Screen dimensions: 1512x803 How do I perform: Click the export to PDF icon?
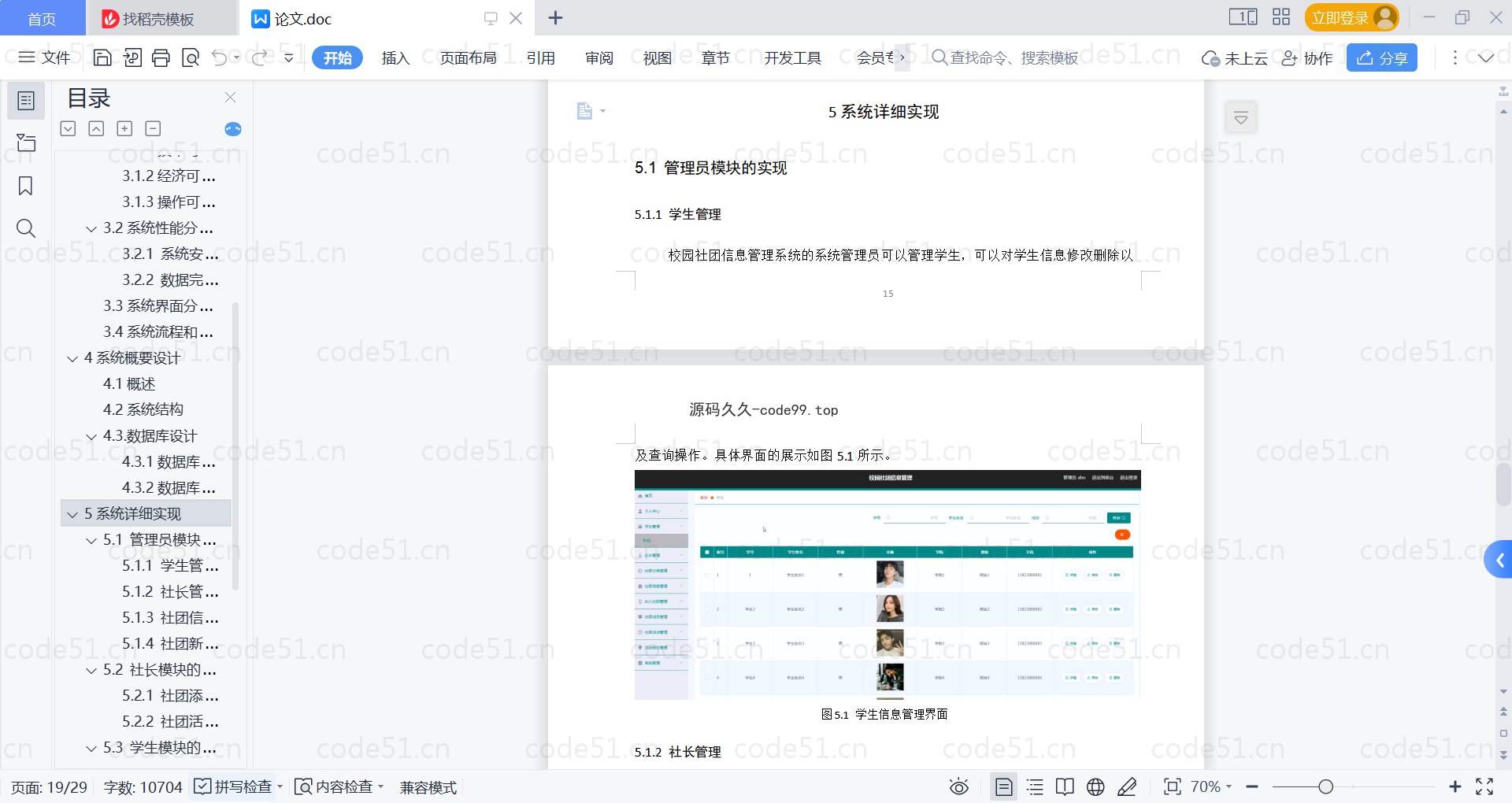coord(132,57)
